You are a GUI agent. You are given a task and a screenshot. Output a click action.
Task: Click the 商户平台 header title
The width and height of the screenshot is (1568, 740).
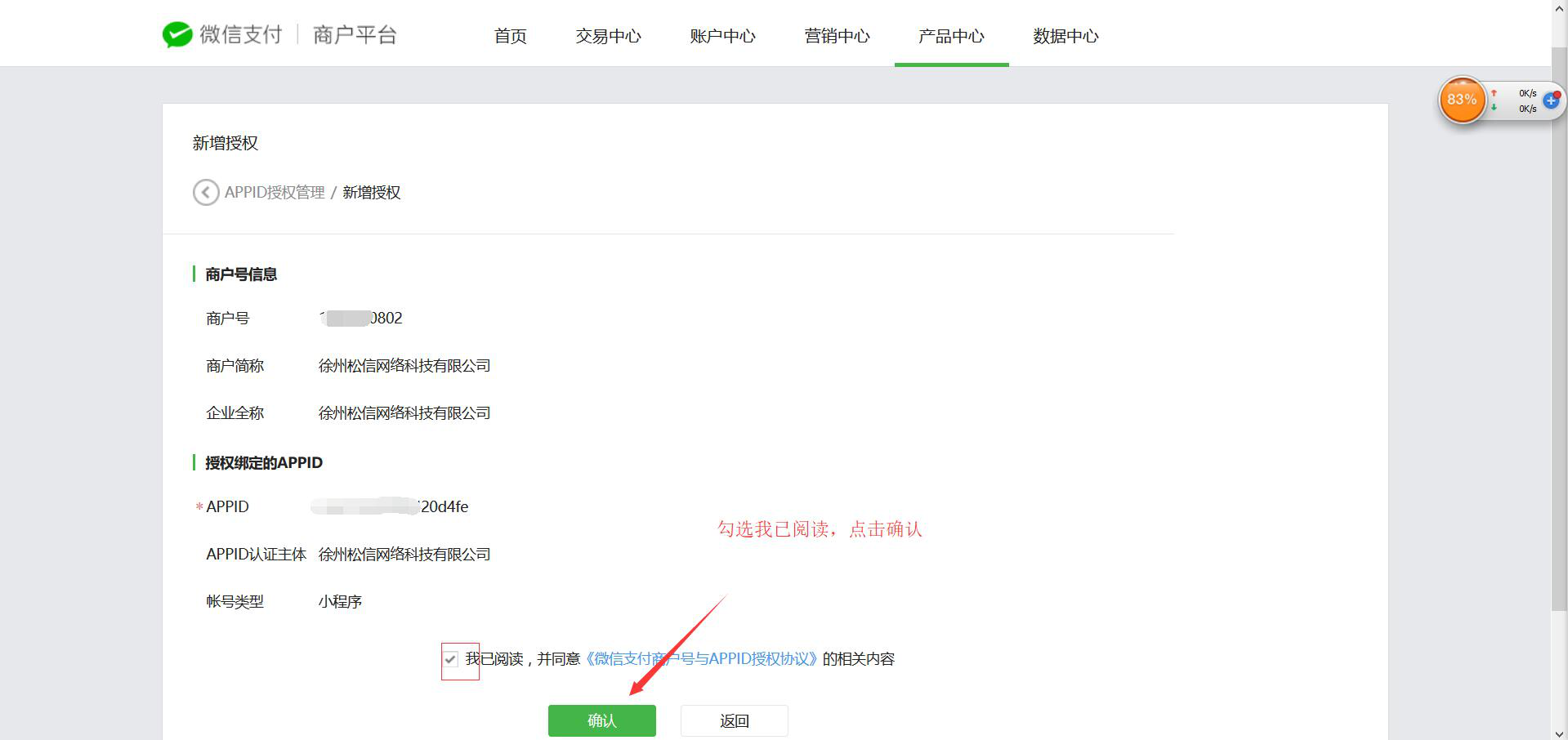coord(355,34)
